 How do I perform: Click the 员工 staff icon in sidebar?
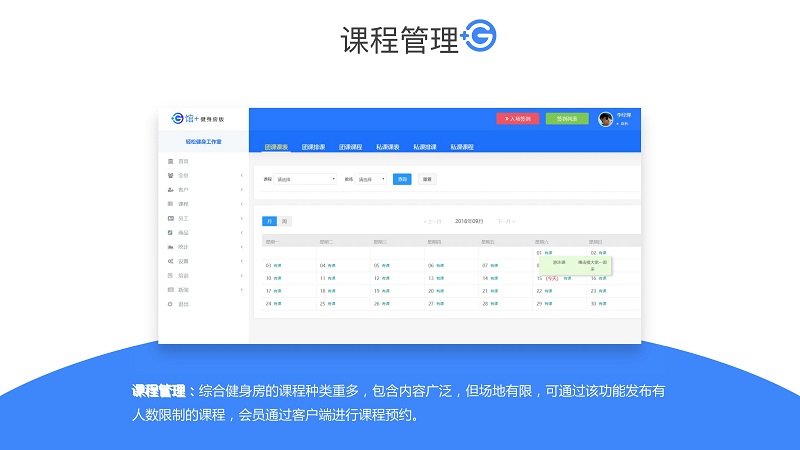coord(170,218)
